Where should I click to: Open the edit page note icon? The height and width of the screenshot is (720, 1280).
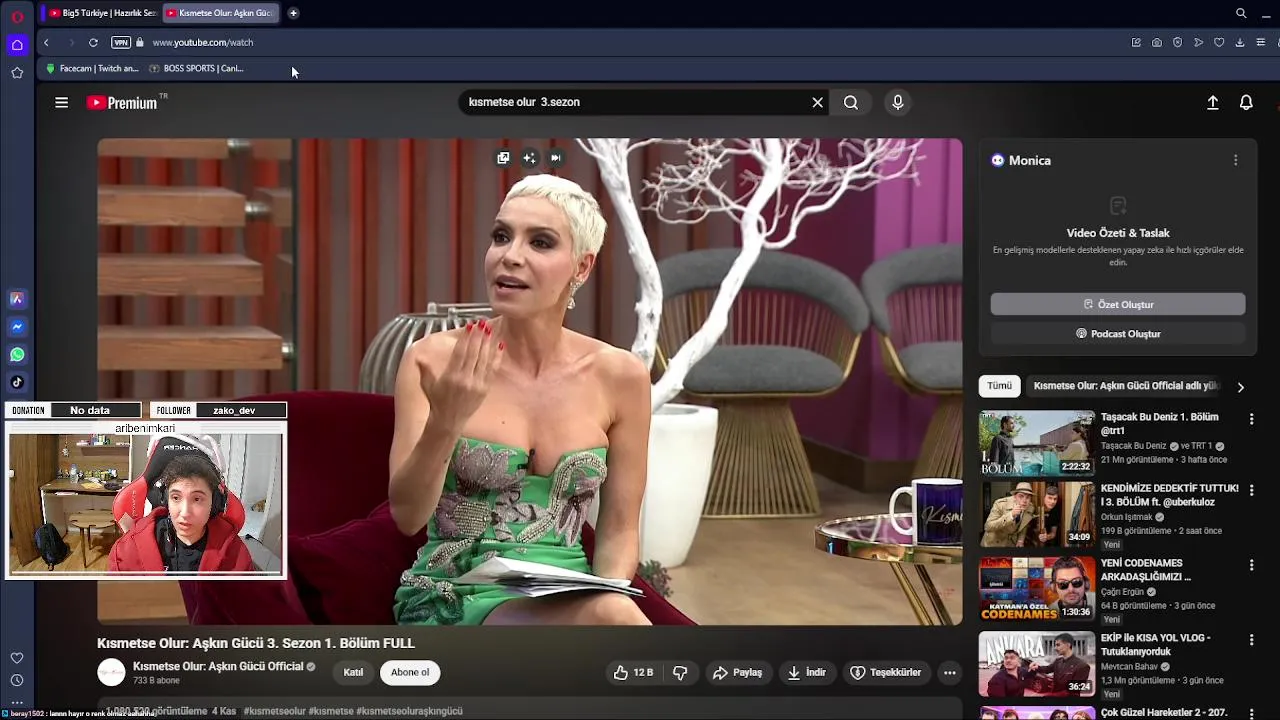tap(1136, 43)
